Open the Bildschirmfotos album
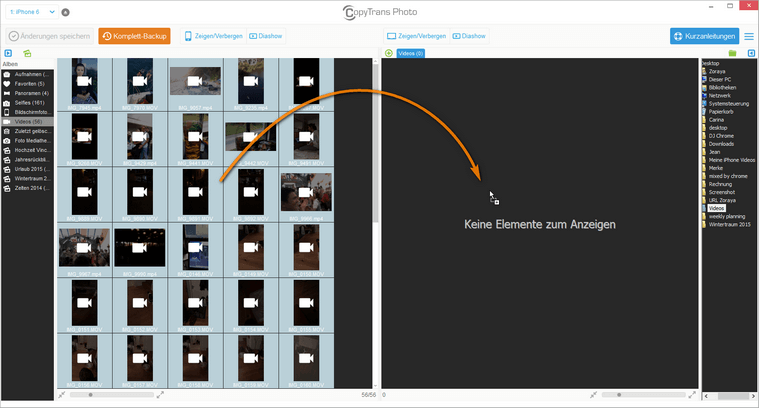Viewport: 759px width, 408px height. pyautogui.click(x=27, y=112)
